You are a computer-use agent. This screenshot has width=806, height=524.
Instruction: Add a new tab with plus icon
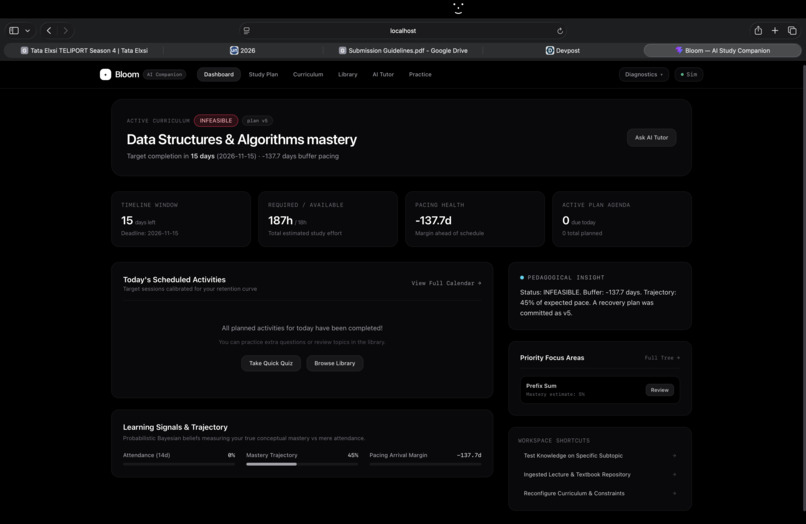tap(775, 31)
